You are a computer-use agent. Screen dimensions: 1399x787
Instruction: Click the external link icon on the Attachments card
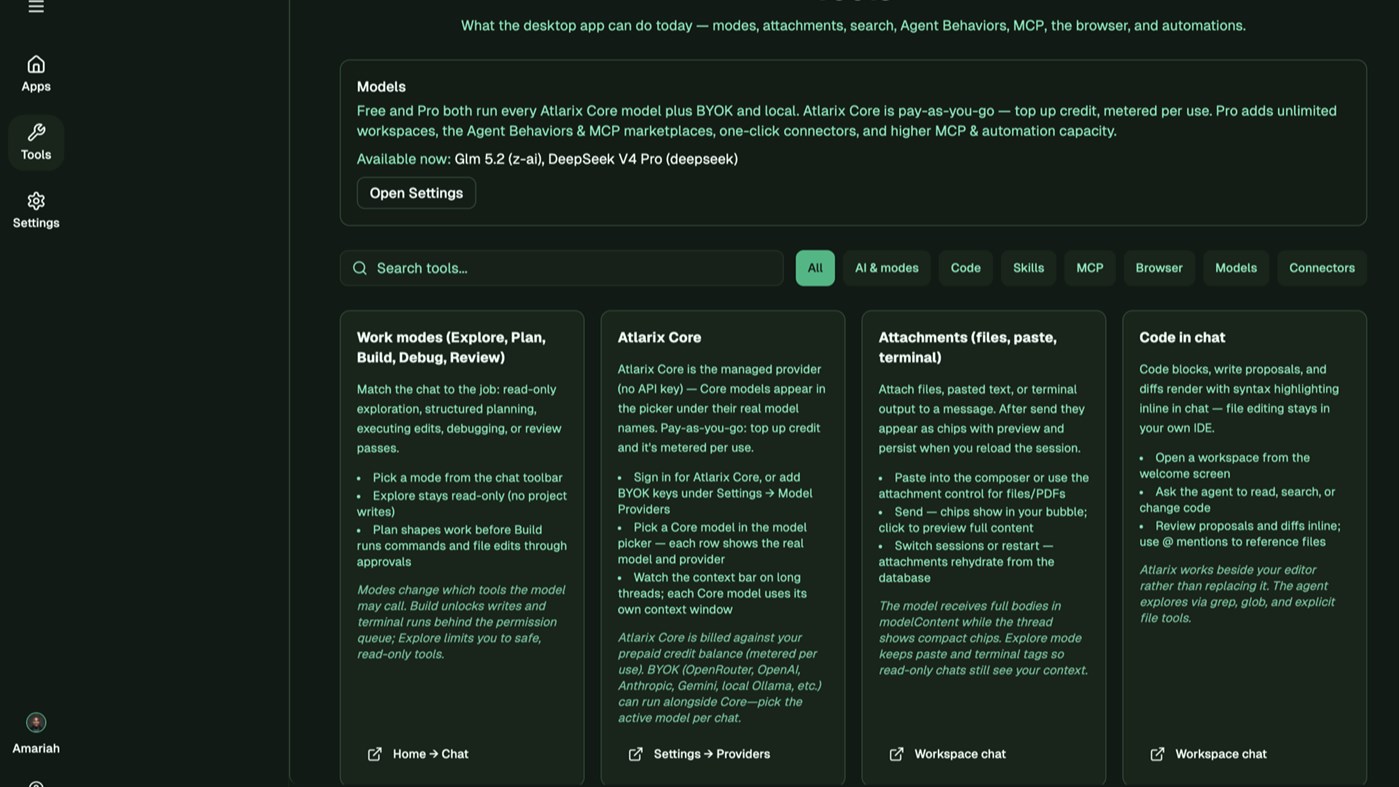[897, 754]
